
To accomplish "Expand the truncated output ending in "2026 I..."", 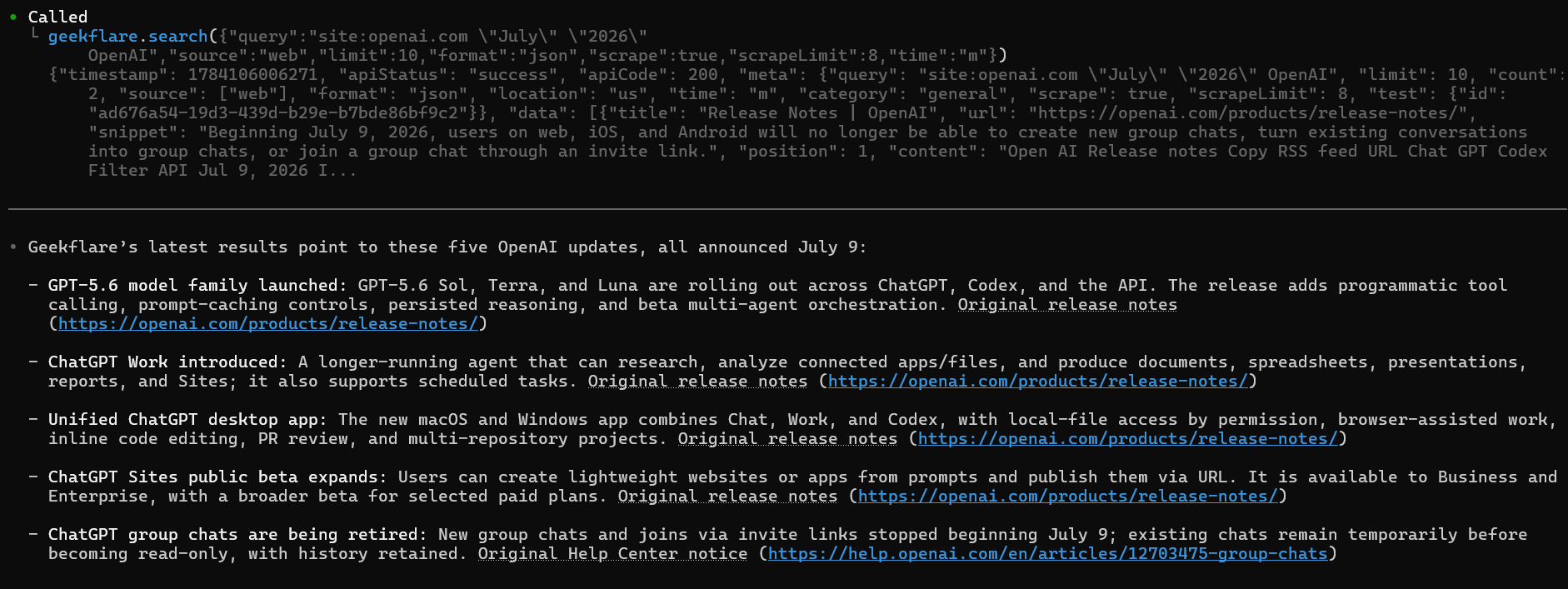I will coord(337,171).
